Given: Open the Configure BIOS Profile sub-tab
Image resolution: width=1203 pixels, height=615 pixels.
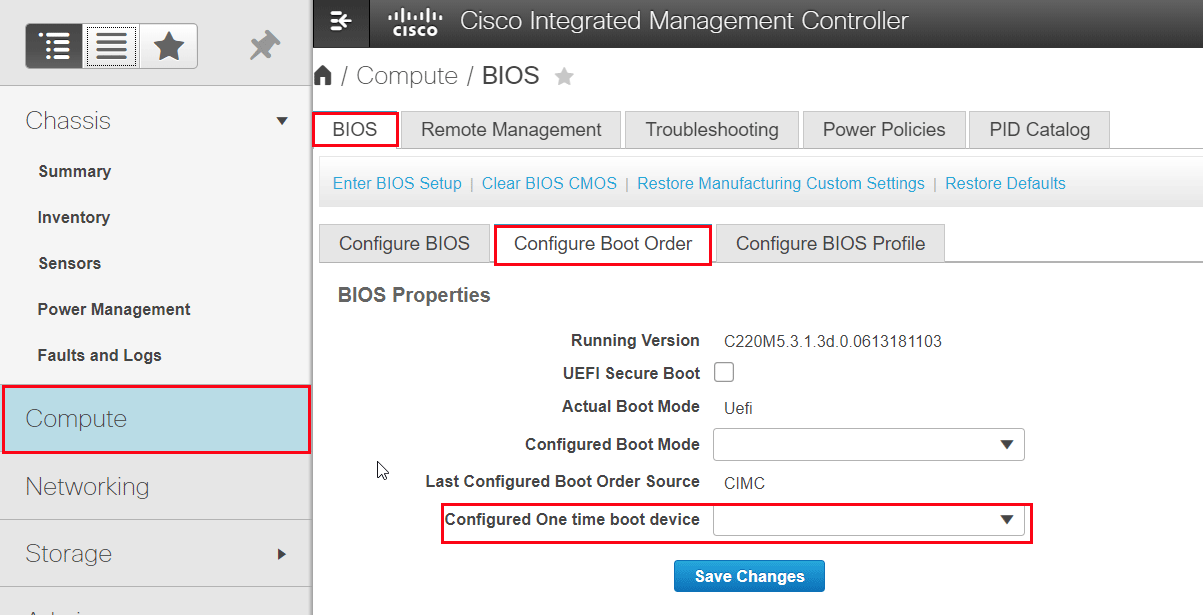Looking at the screenshot, I should [x=831, y=244].
